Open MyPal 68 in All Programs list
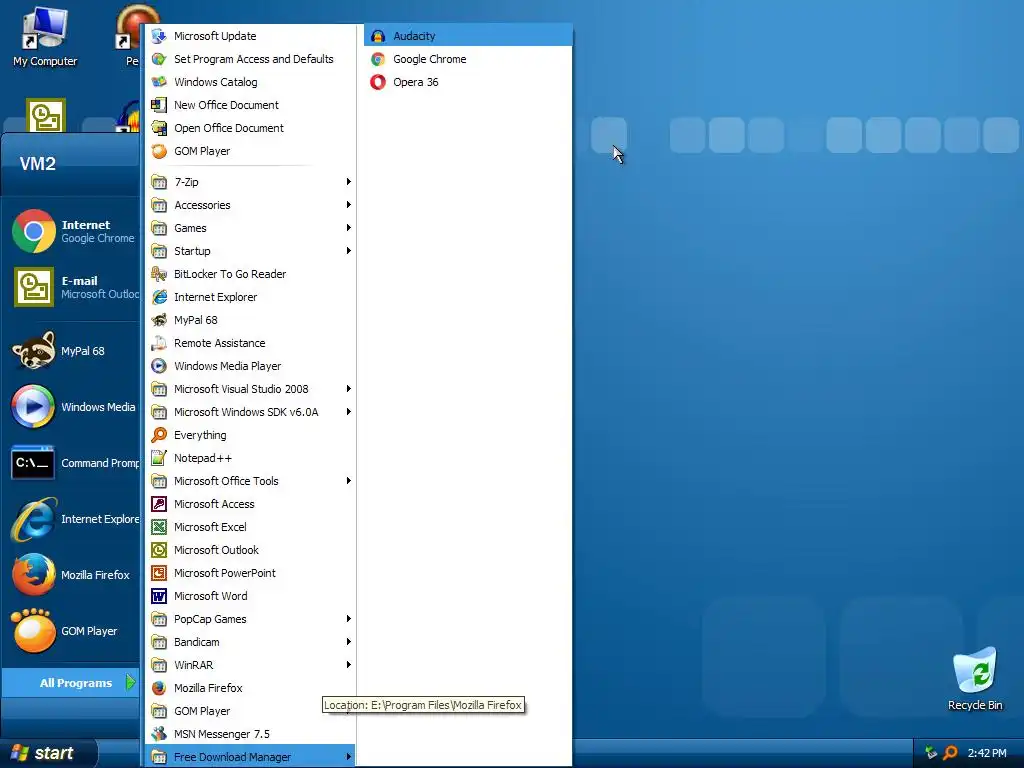1024x768 pixels. tap(251, 320)
